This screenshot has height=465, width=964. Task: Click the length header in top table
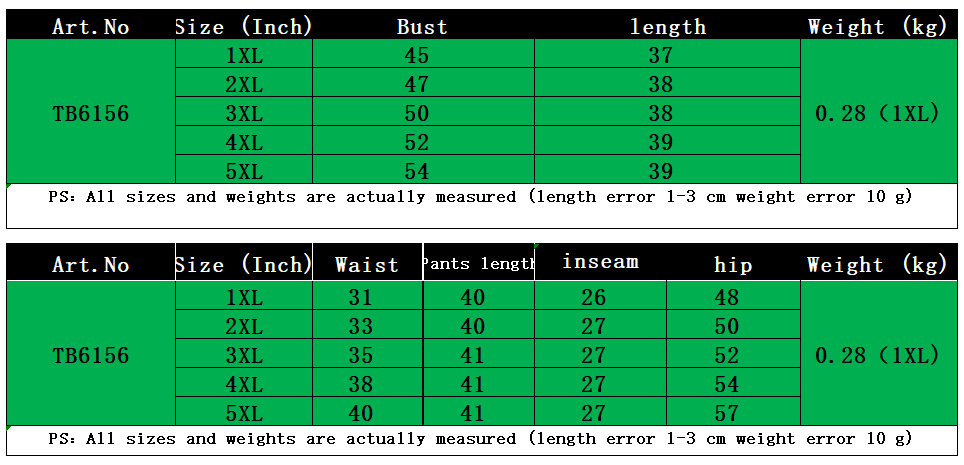tap(668, 27)
